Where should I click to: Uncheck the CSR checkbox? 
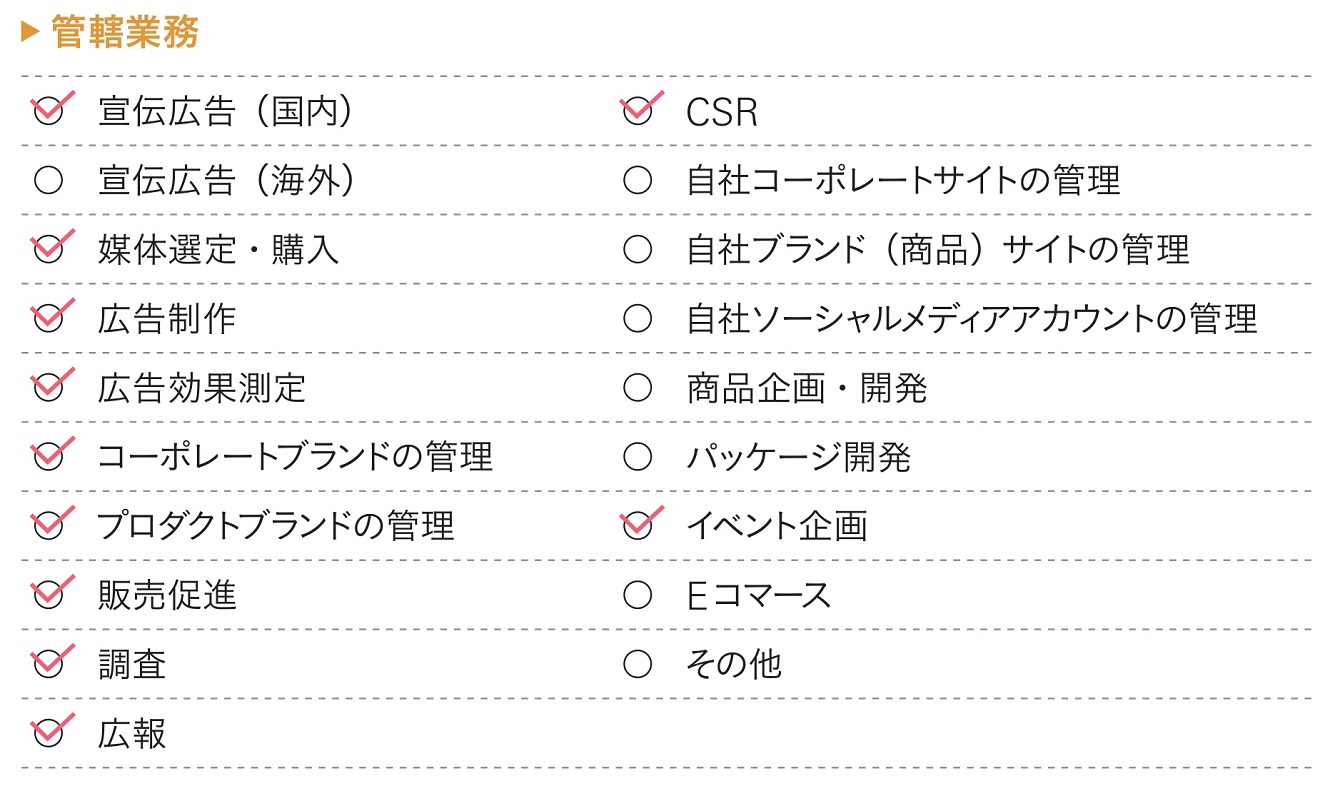point(637,111)
